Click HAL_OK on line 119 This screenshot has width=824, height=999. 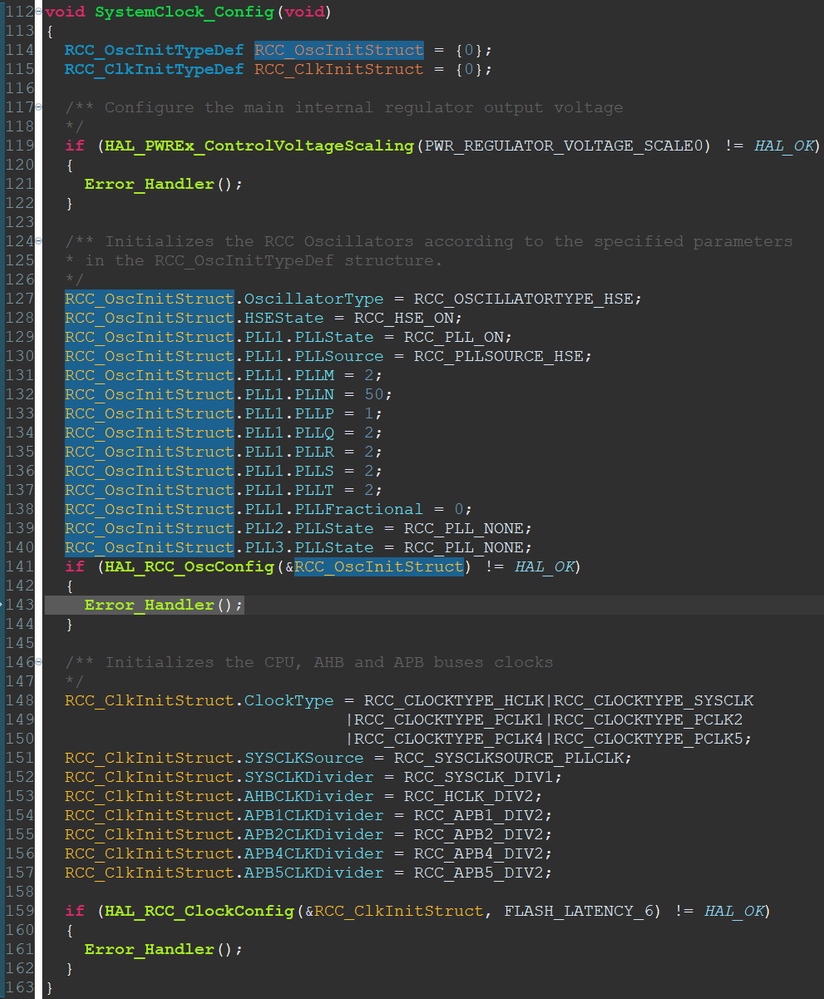784,146
